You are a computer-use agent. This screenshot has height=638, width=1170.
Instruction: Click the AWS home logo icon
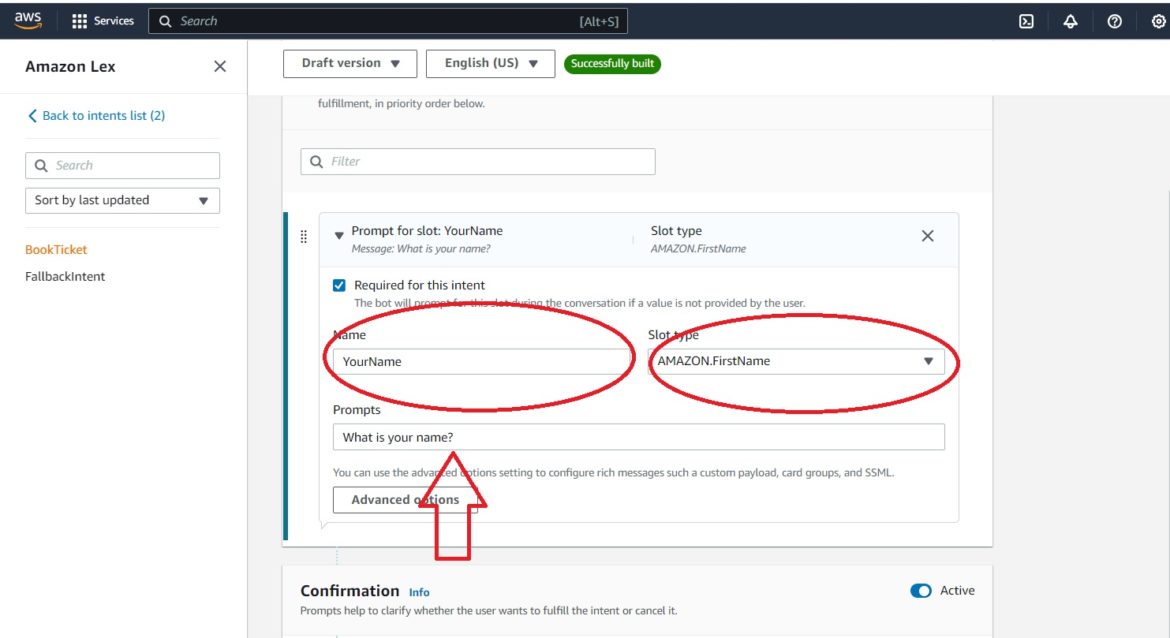coord(27,20)
